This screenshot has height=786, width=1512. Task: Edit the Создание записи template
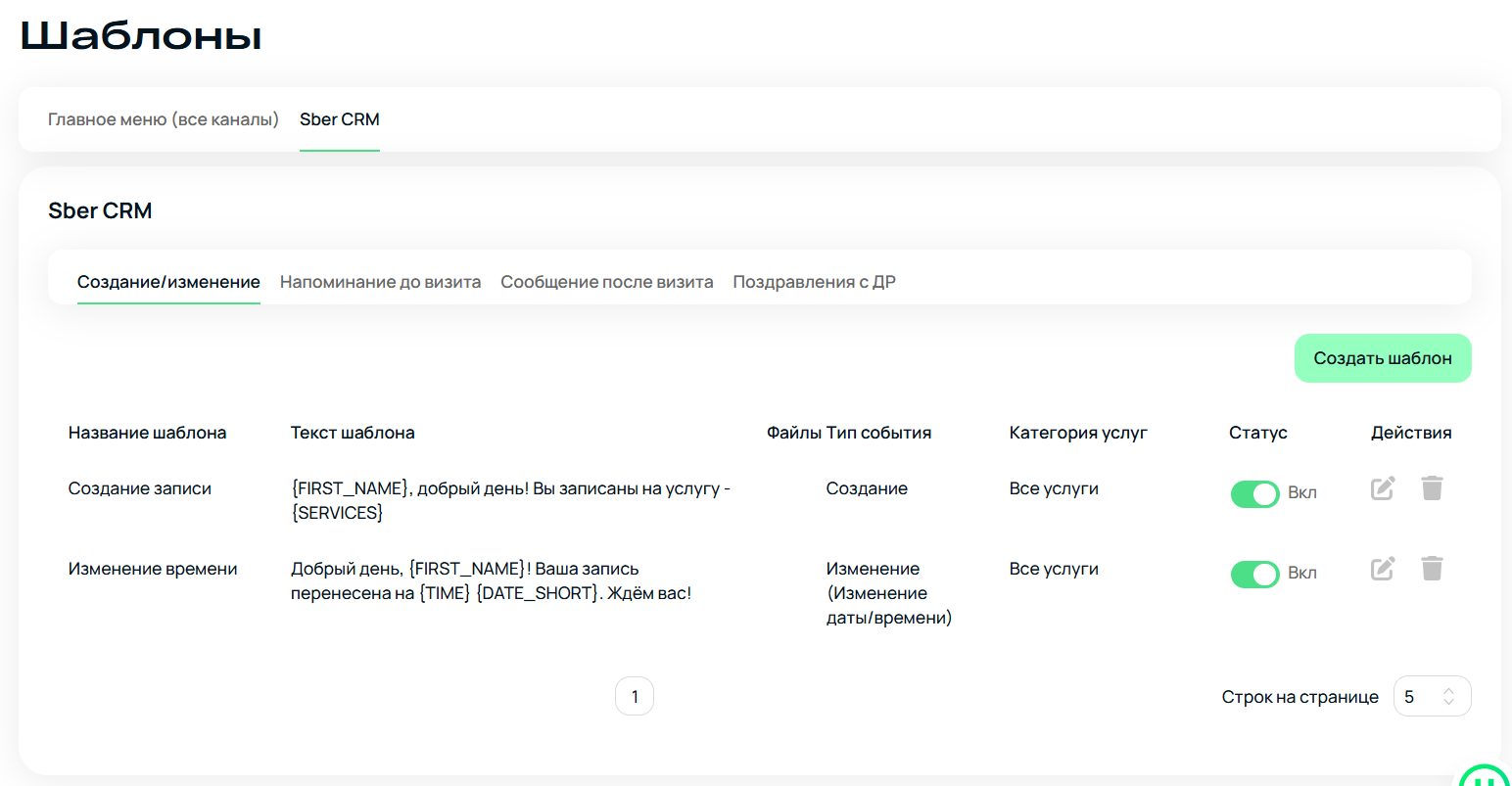1383,488
